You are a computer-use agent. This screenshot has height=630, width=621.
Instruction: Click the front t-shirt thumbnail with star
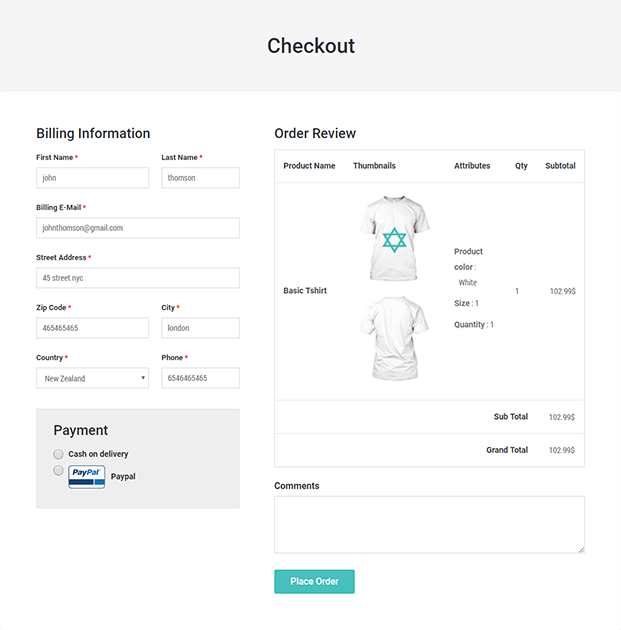coord(393,238)
